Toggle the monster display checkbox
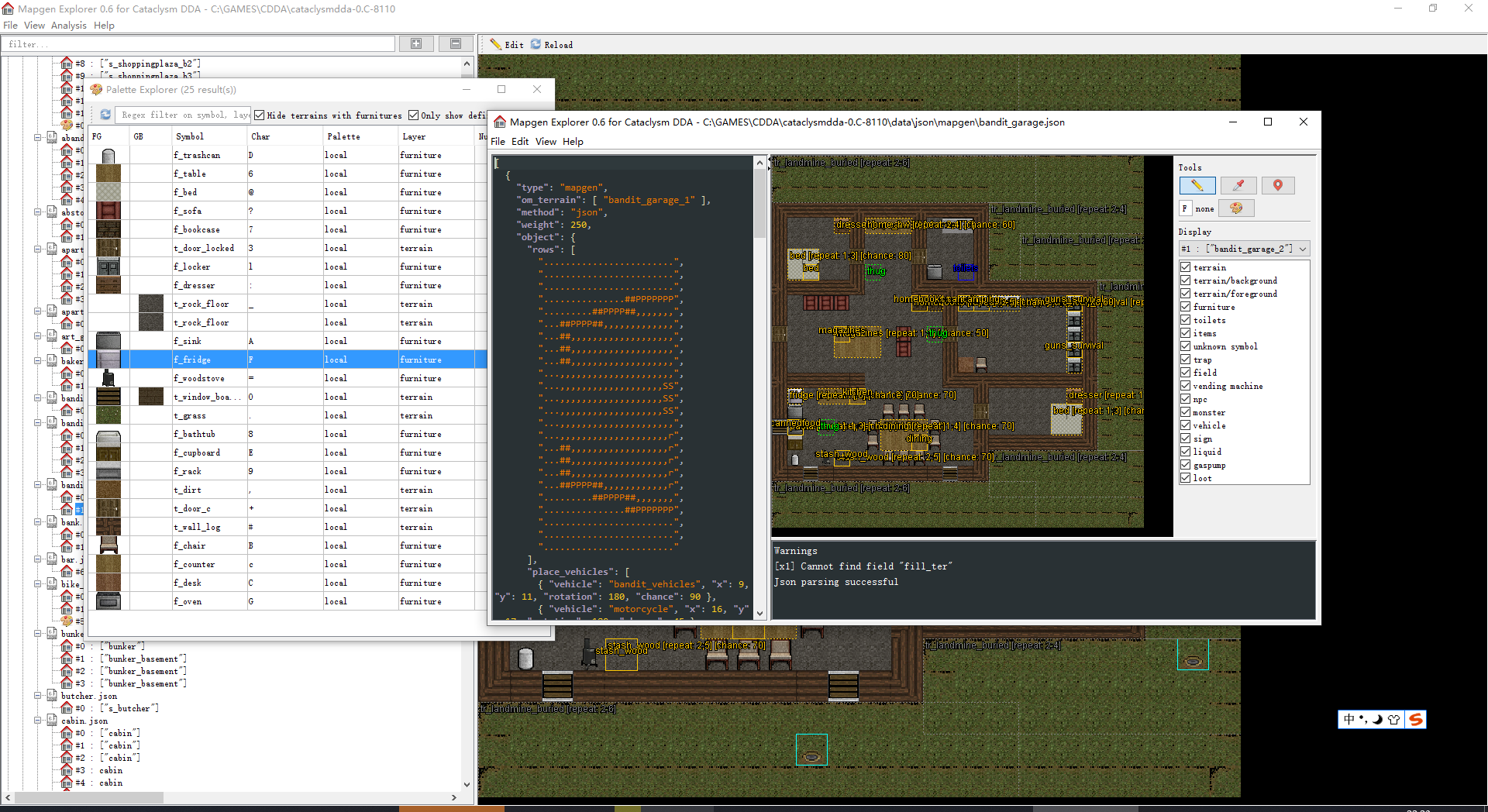Viewport: 1488px width, 812px height. coord(1186,412)
